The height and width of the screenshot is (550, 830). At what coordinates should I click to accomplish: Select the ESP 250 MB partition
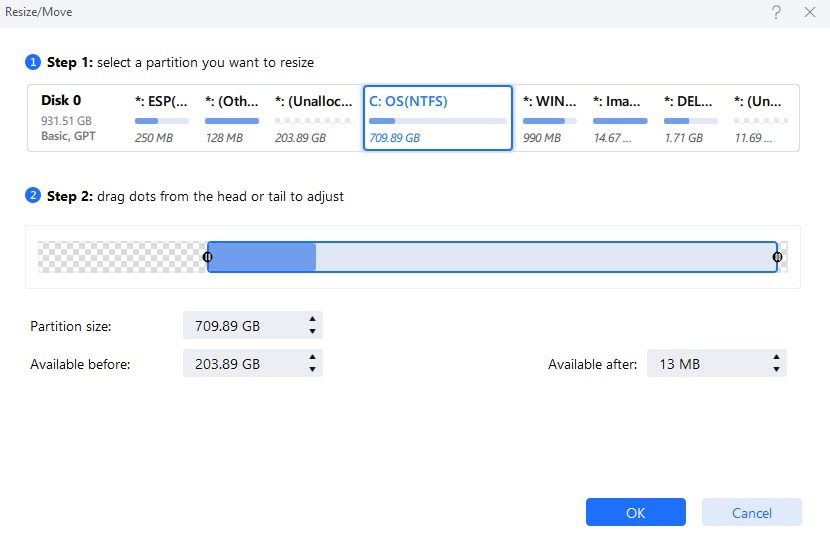[x=161, y=119]
